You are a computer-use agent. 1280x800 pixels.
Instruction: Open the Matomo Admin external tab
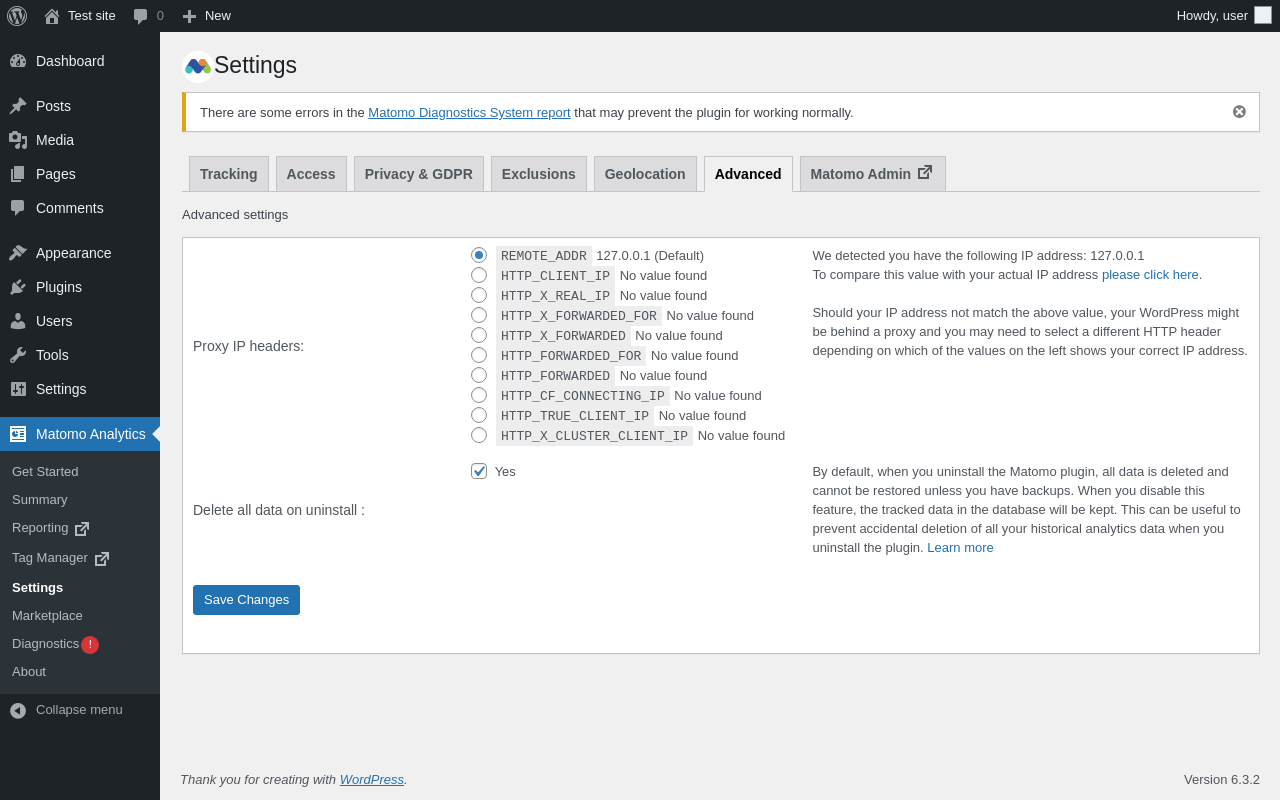(872, 174)
